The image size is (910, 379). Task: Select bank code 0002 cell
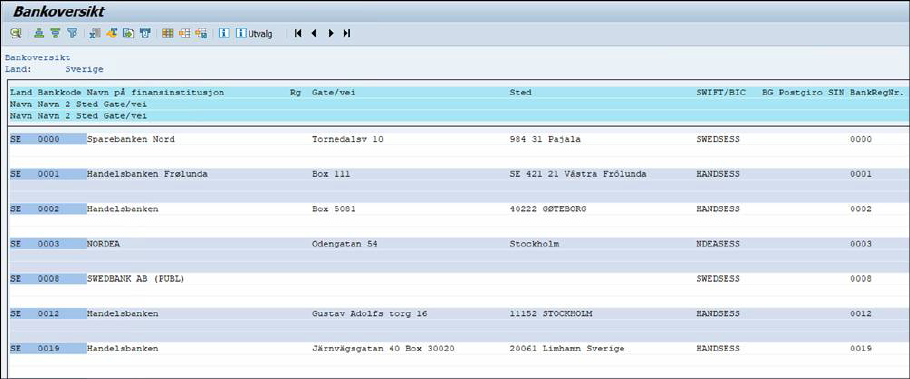point(49,209)
